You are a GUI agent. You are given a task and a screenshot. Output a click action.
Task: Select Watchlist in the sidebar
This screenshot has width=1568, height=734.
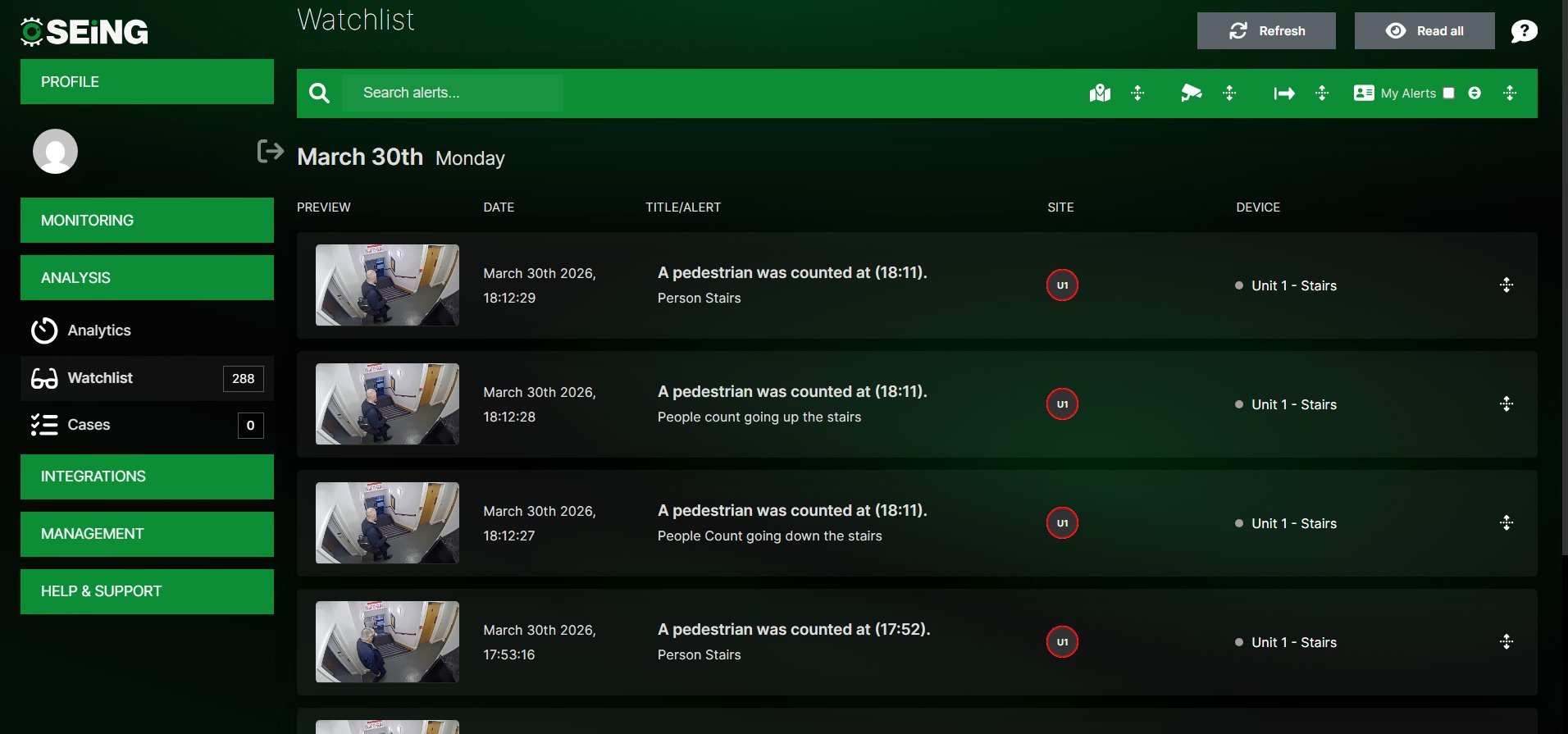click(147, 378)
